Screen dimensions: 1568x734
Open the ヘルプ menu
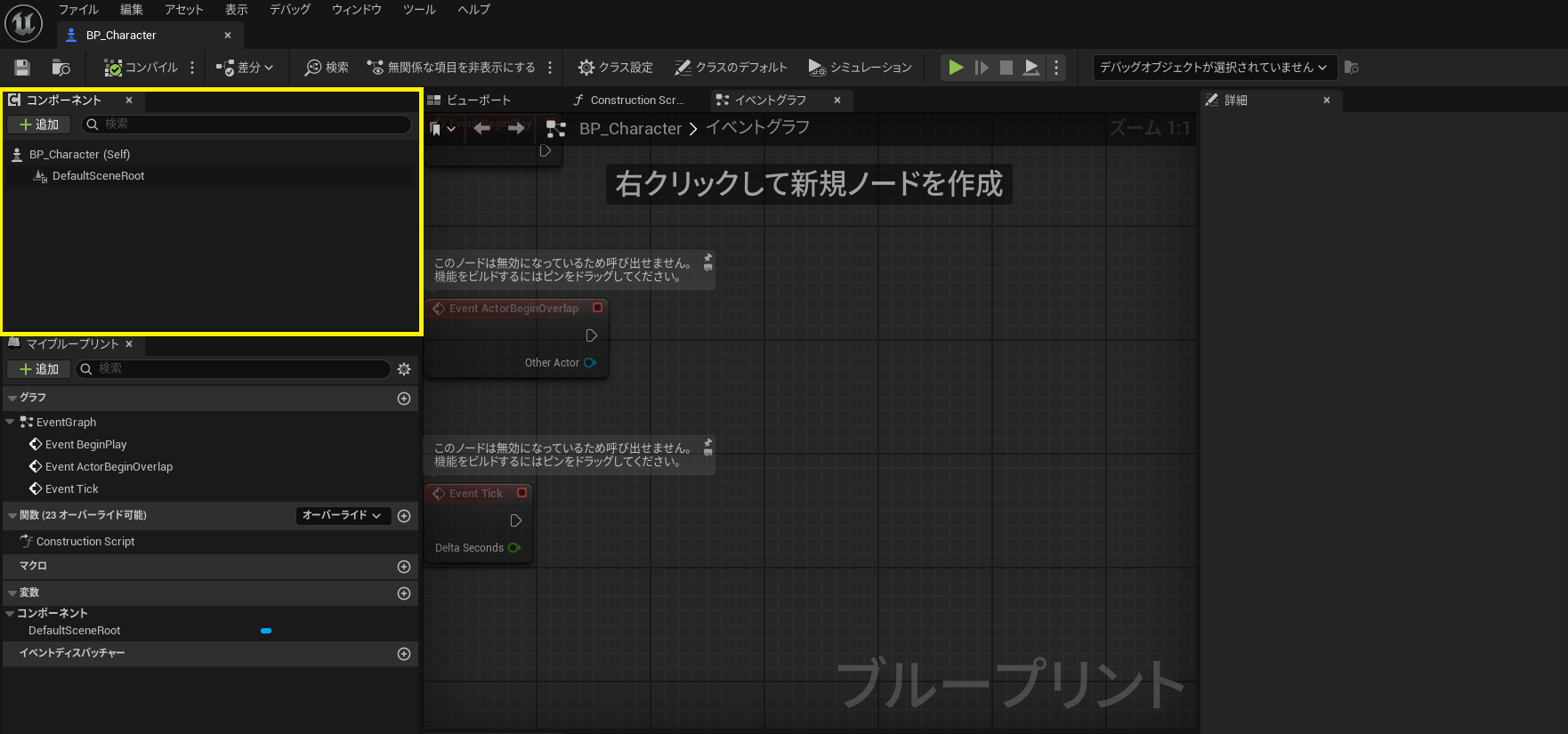tap(473, 10)
